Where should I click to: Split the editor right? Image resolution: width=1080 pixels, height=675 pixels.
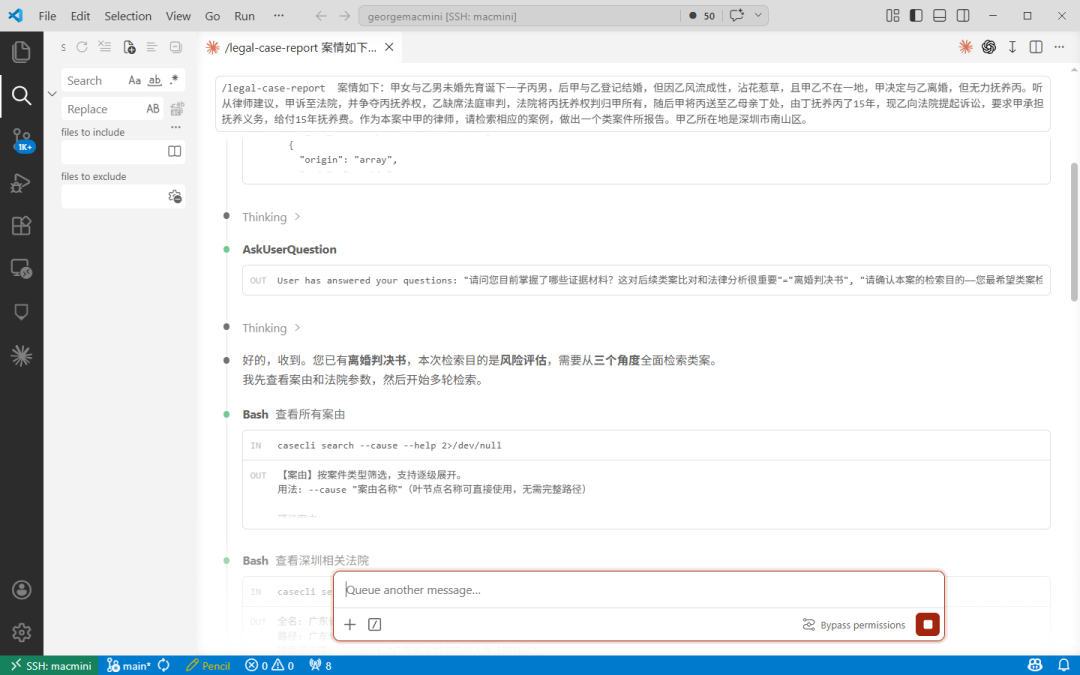pos(1035,47)
